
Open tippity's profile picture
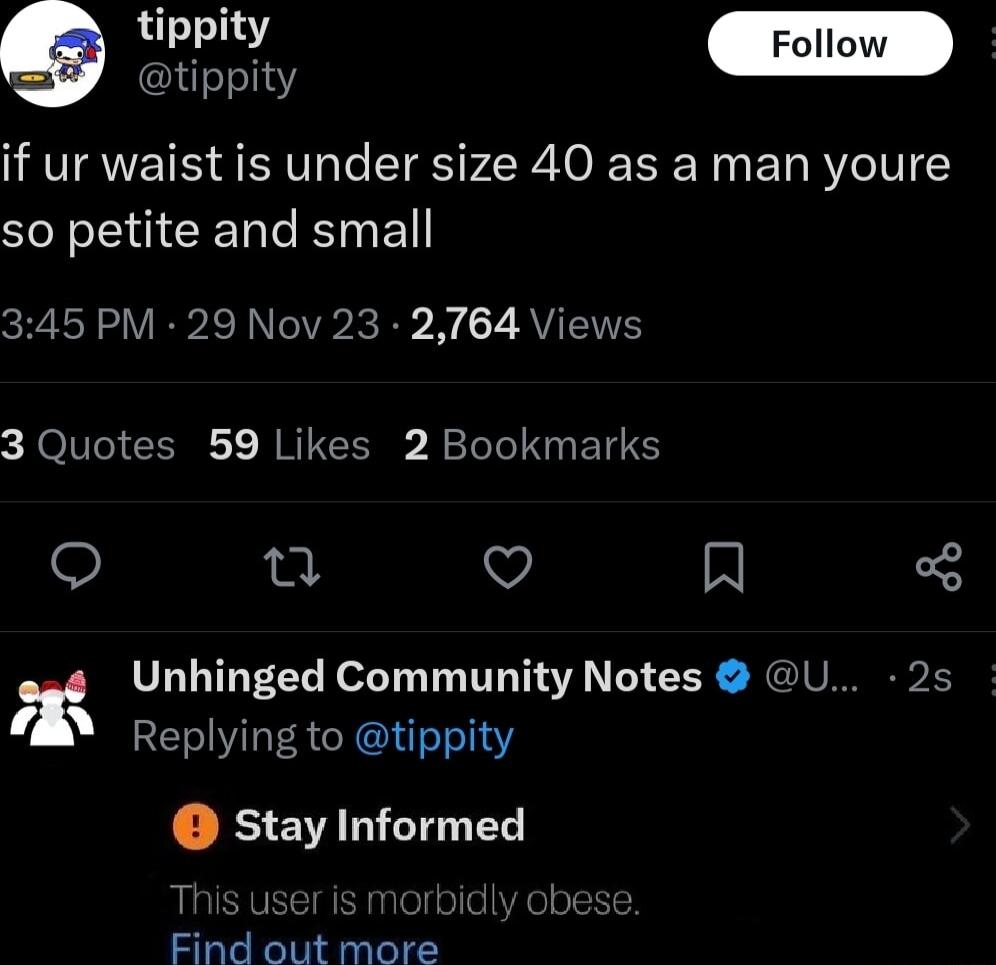point(52,52)
